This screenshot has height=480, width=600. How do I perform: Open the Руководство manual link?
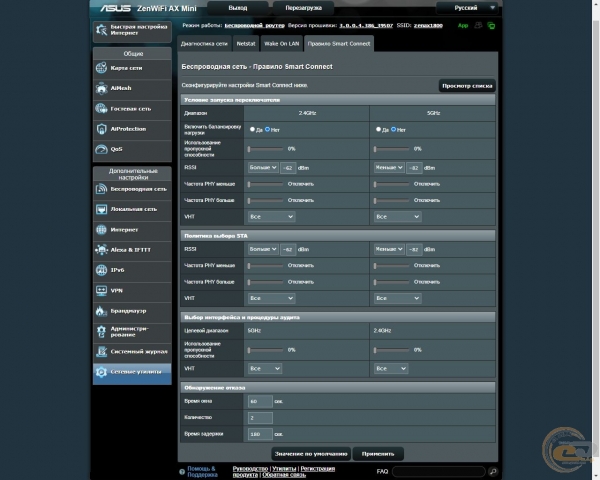click(250, 469)
